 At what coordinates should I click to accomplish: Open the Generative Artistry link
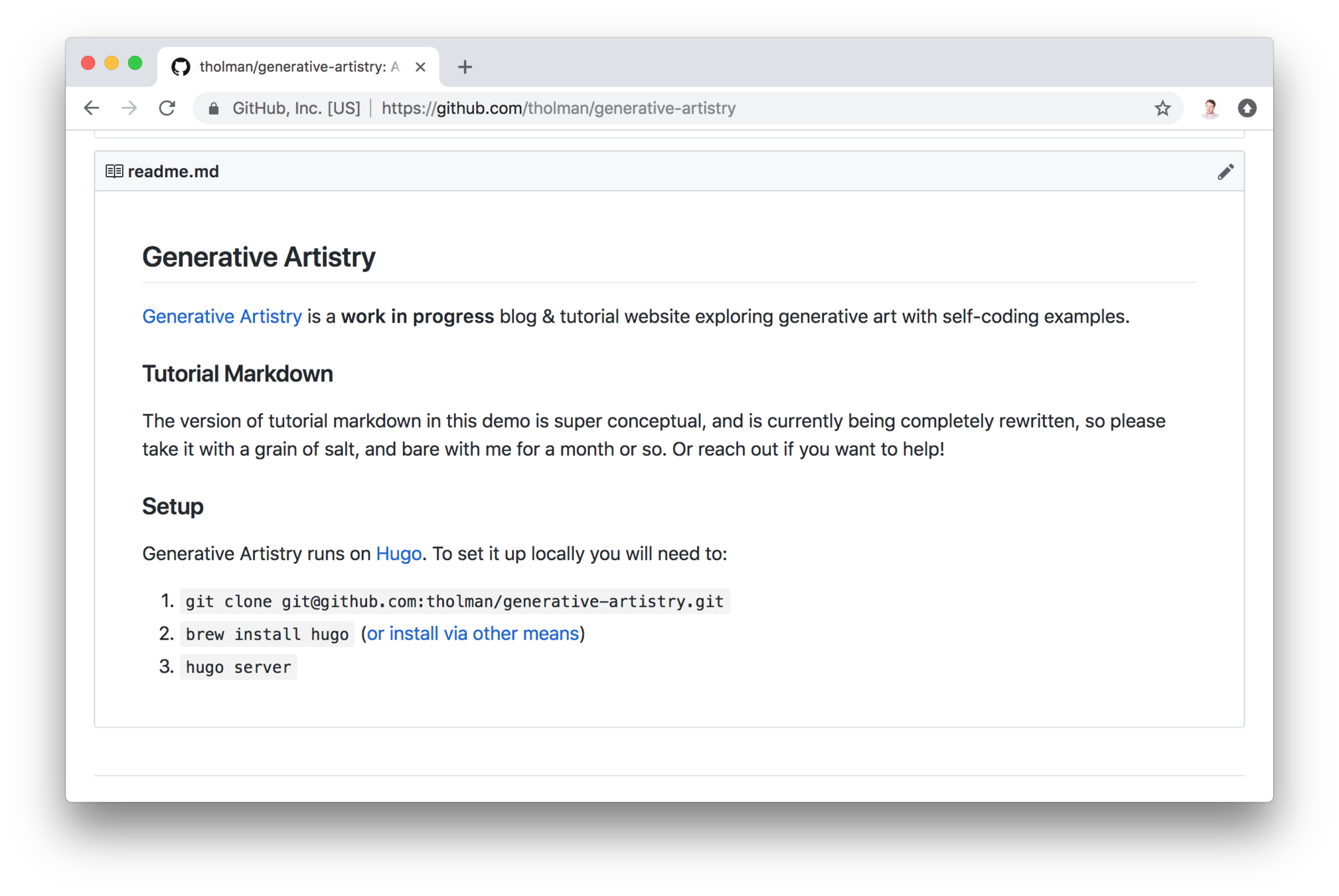click(222, 317)
